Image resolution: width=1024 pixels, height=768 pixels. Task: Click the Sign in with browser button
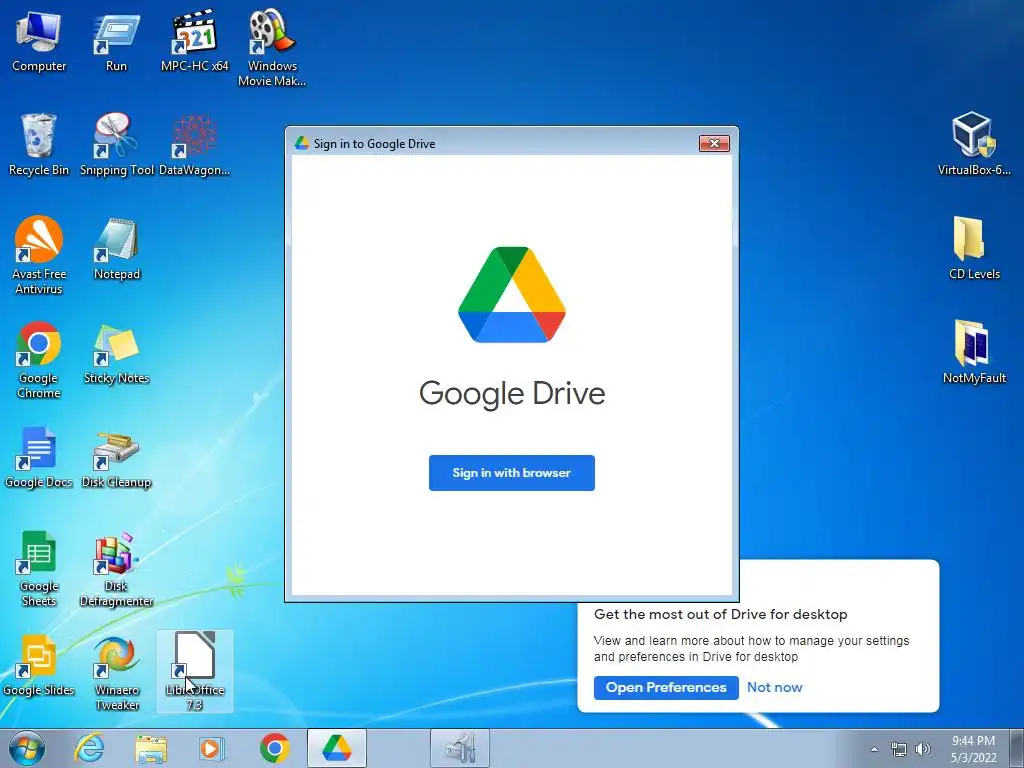pos(511,473)
